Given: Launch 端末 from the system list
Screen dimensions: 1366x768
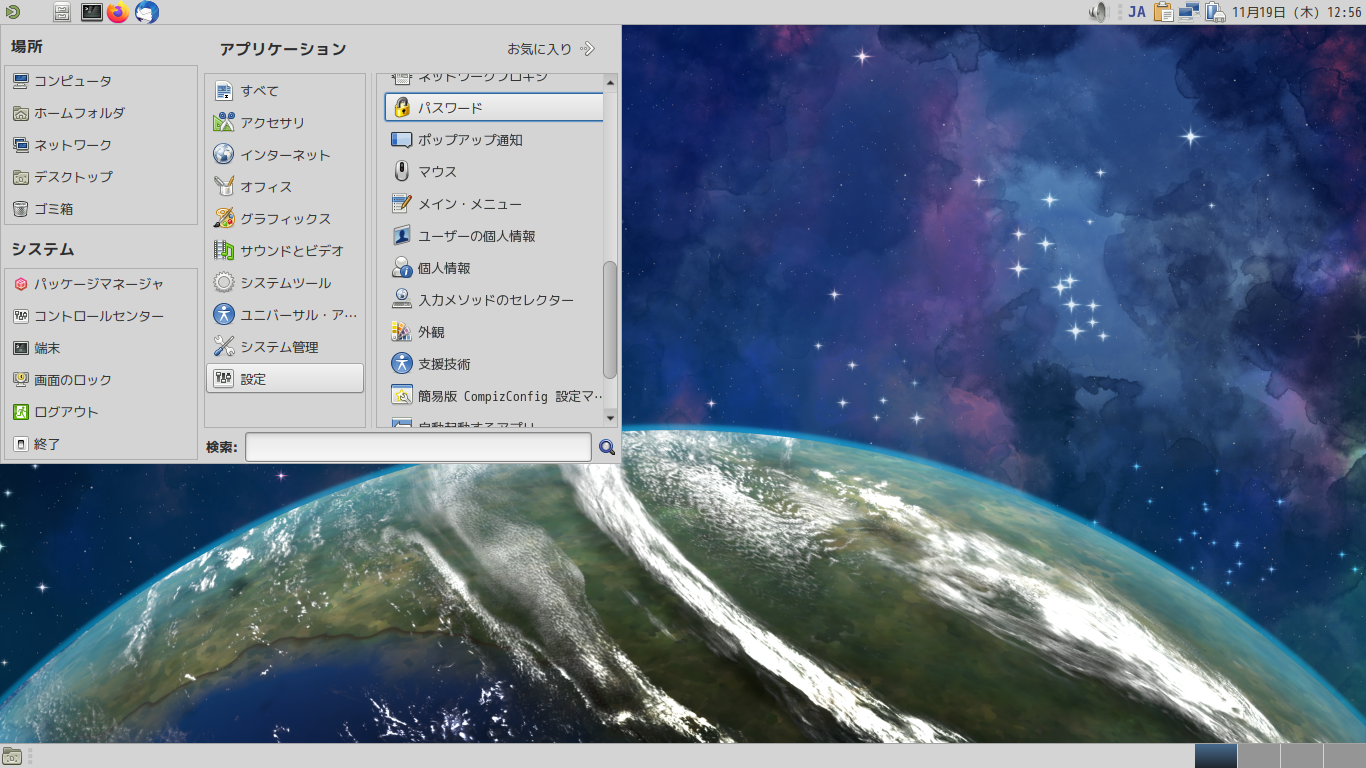Looking at the screenshot, I should tap(101, 348).
